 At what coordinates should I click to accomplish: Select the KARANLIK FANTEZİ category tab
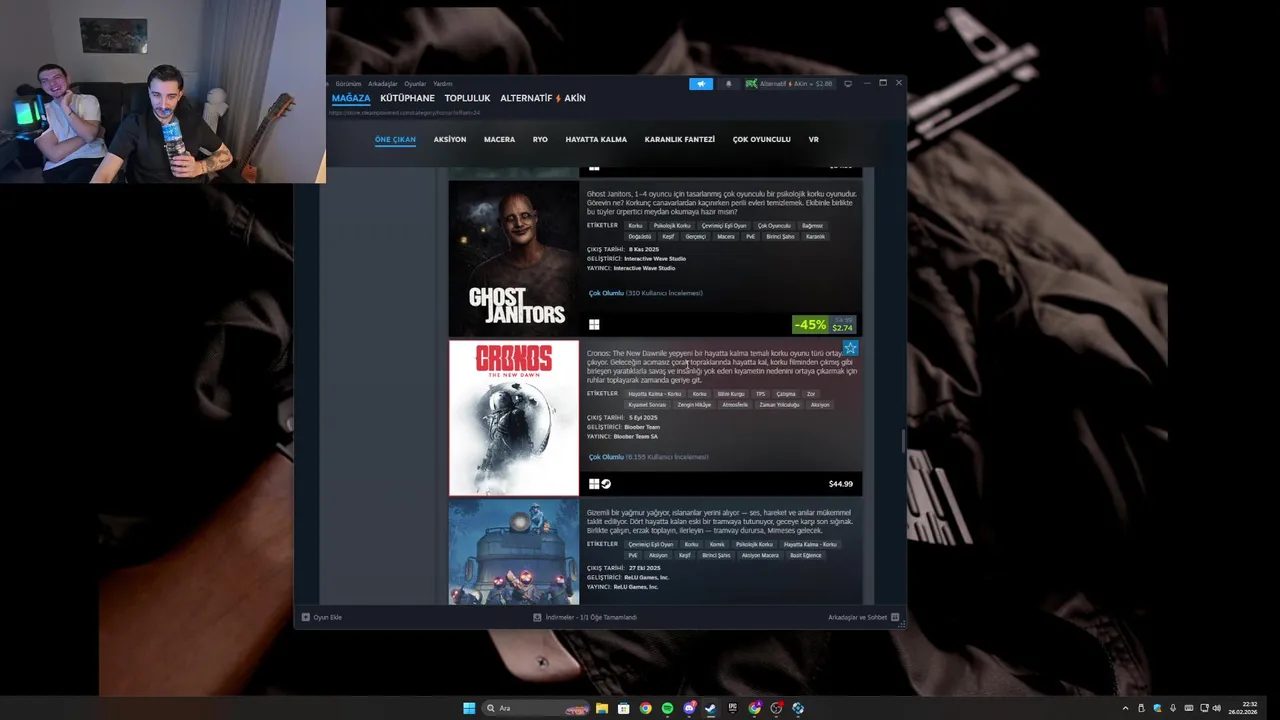click(x=680, y=139)
